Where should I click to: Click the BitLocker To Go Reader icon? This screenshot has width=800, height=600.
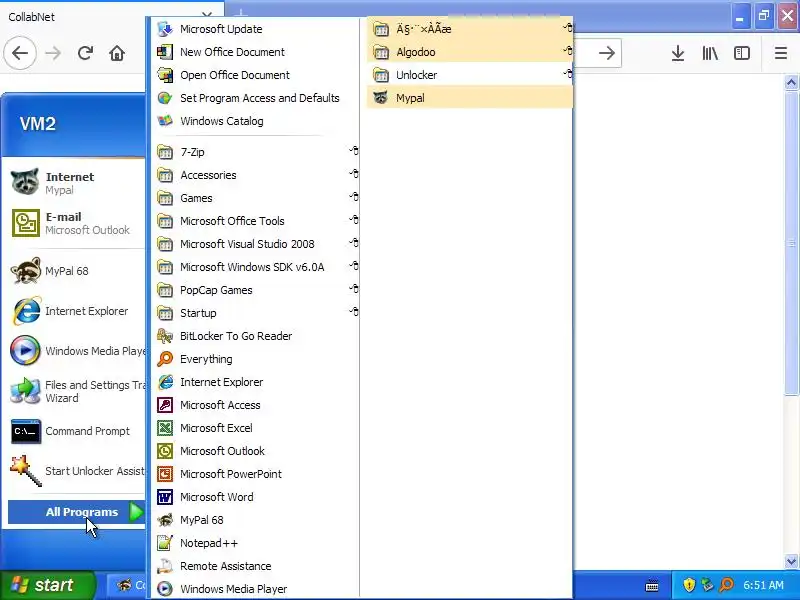point(165,336)
